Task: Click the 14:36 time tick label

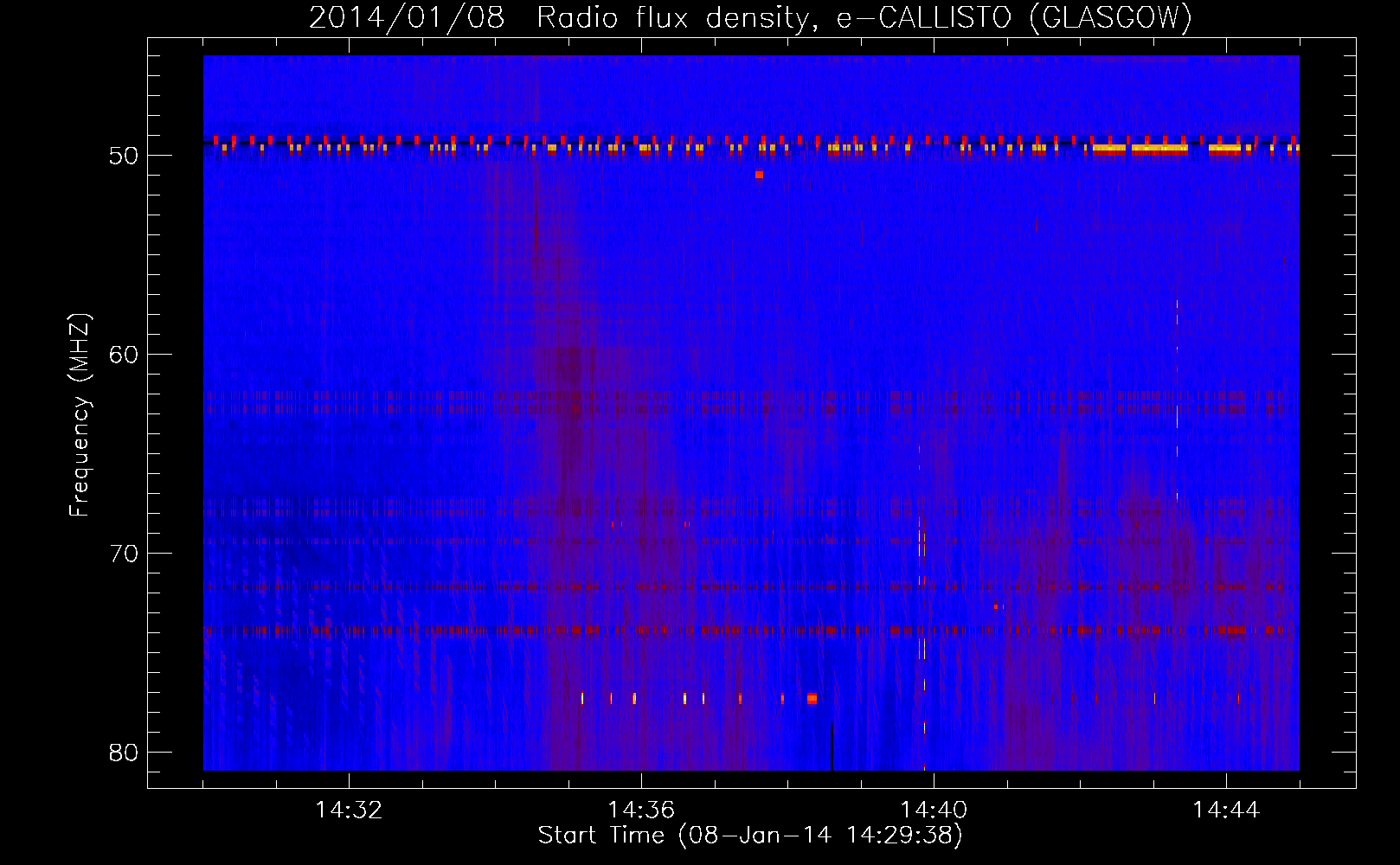Action: 641,811
